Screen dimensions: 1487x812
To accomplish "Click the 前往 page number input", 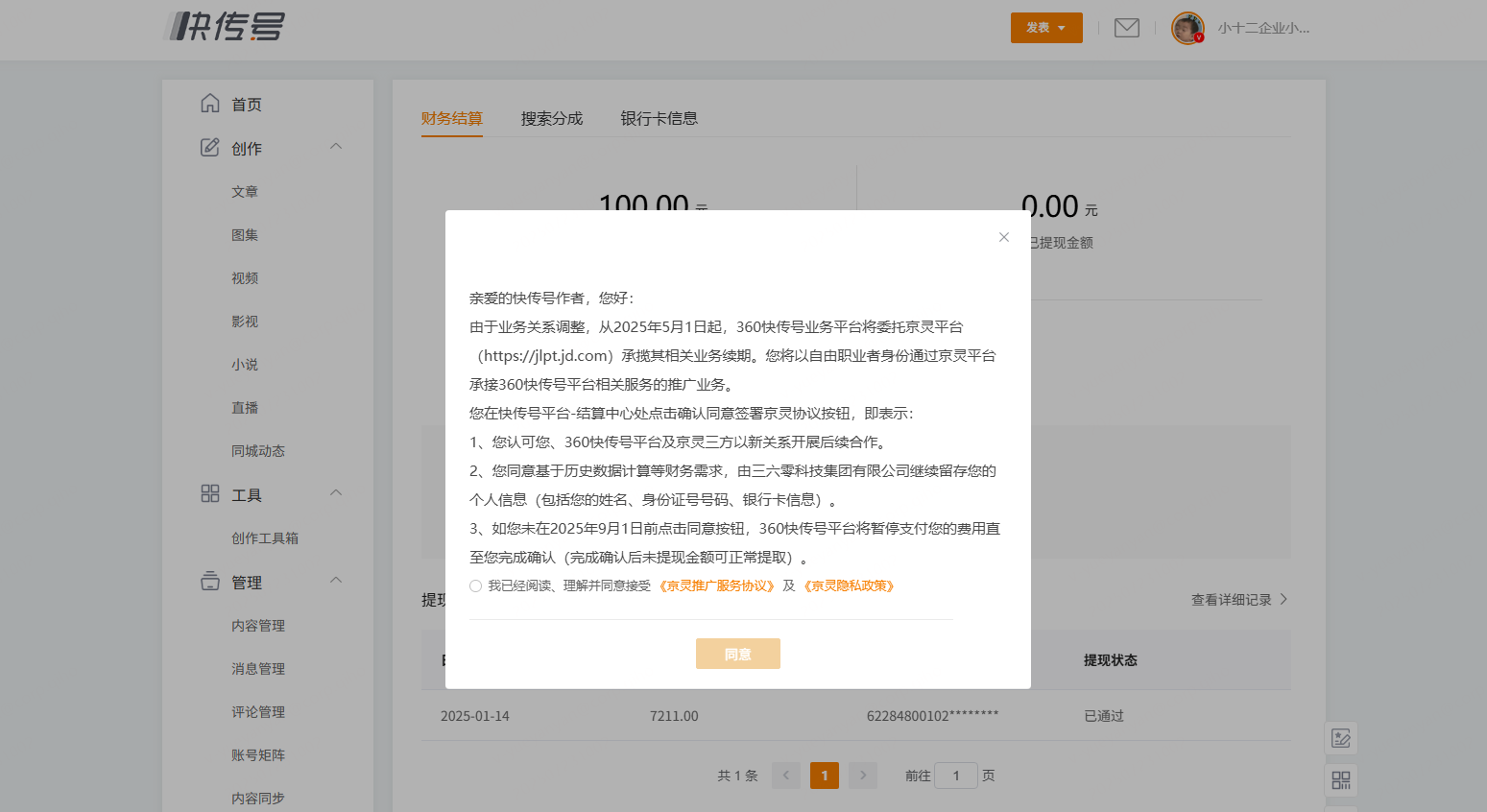I will point(956,776).
